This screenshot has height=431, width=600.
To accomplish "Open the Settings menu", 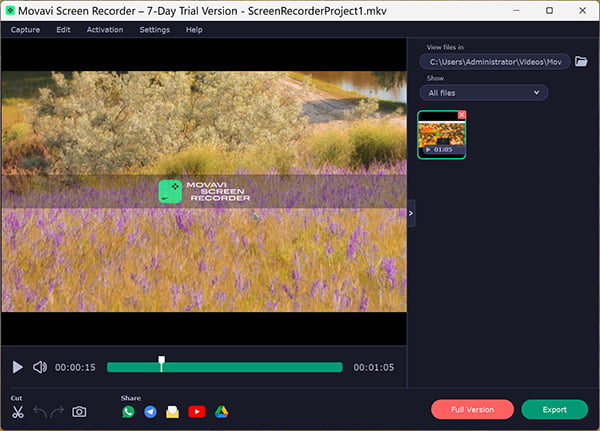I will (155, 29).
